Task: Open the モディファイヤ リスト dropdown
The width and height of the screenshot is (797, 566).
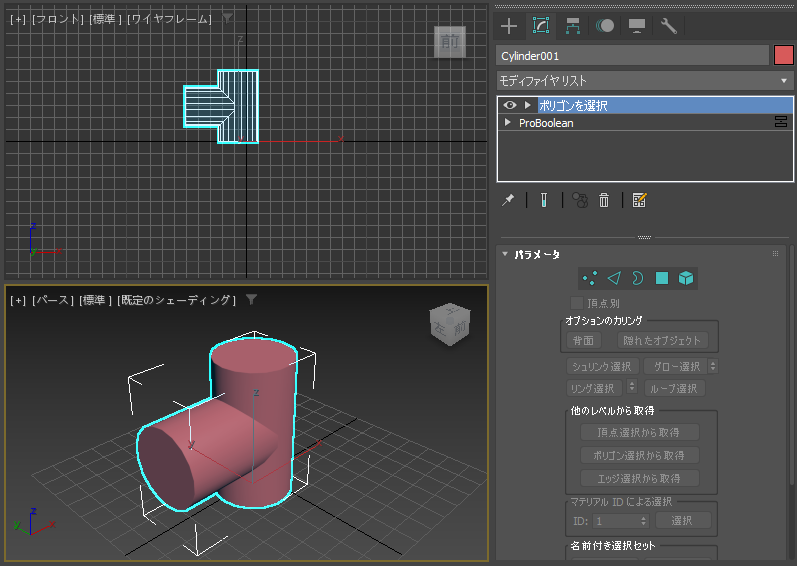Action: pos(645,81)
